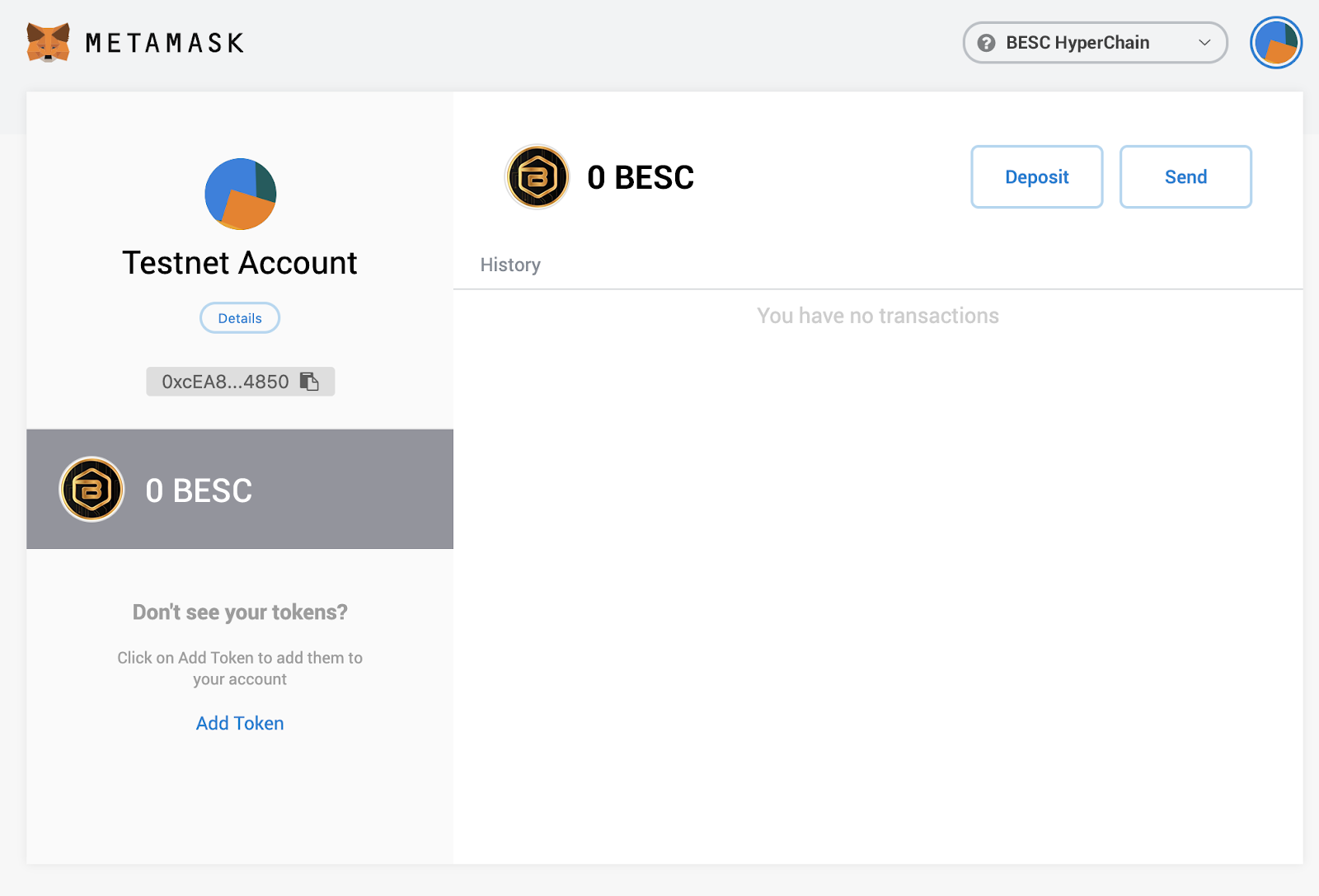The height and width of the screenshot is (896, 1319).
Task: Open the BESC HyperChain network dropdown
Action: click(1077, 43)
